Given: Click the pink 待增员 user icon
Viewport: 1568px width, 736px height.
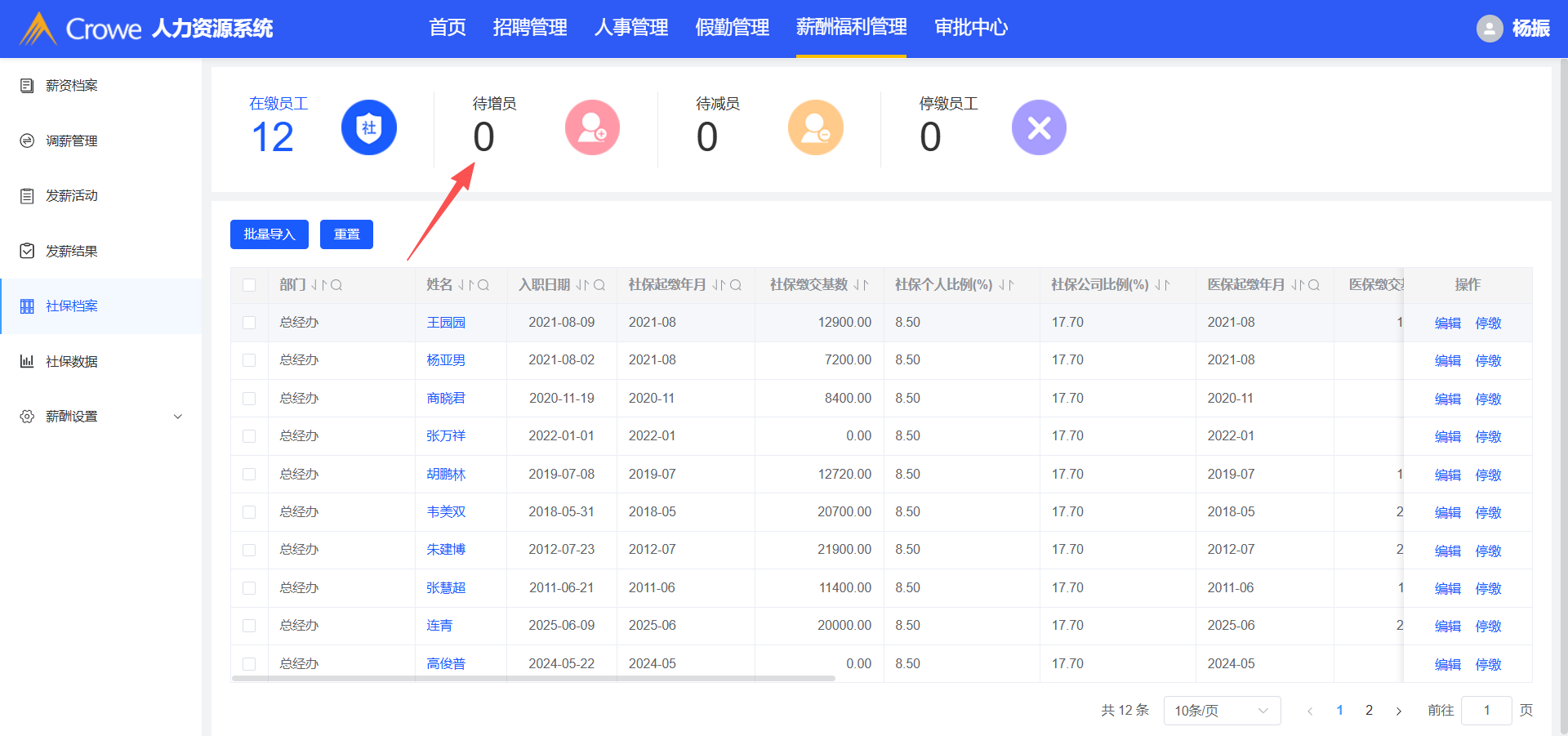Looking at the screenshot, I should click(592, 127).
